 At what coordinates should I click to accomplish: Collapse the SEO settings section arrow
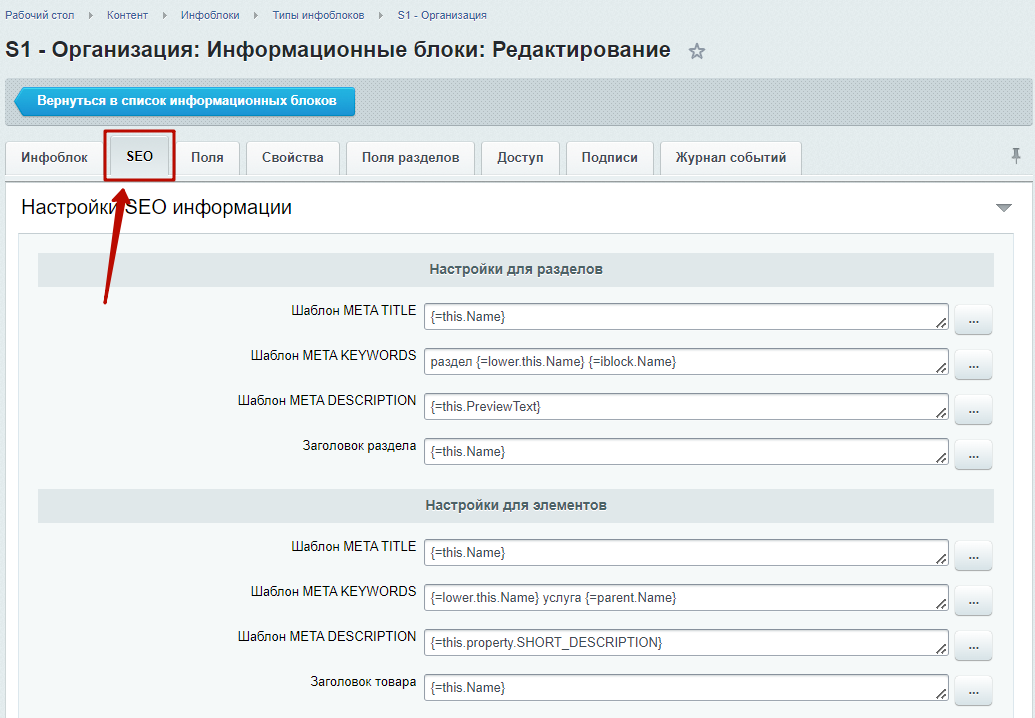(1004, 208)
